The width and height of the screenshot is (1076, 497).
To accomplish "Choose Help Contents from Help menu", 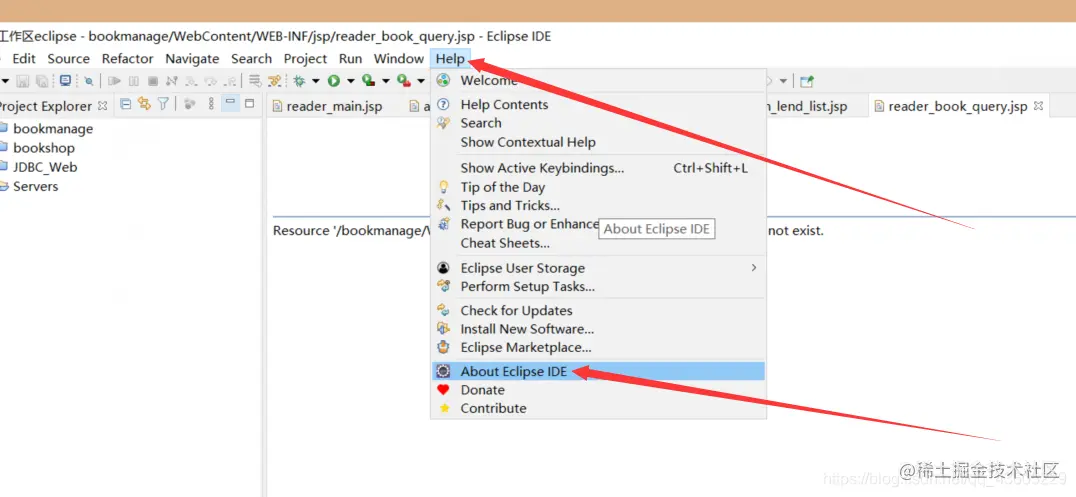I will pos(598,104).
